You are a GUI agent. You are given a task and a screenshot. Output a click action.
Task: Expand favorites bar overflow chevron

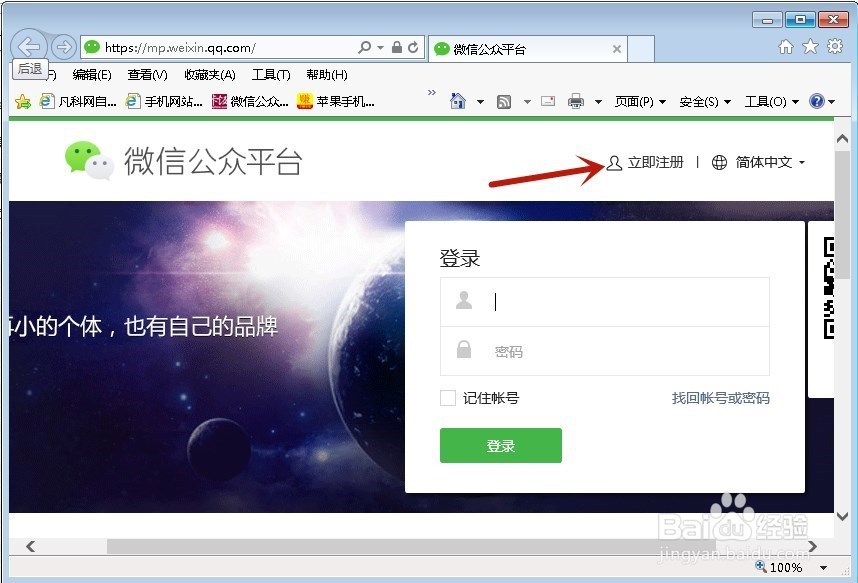pyautogui.click(x=432, y=93)
